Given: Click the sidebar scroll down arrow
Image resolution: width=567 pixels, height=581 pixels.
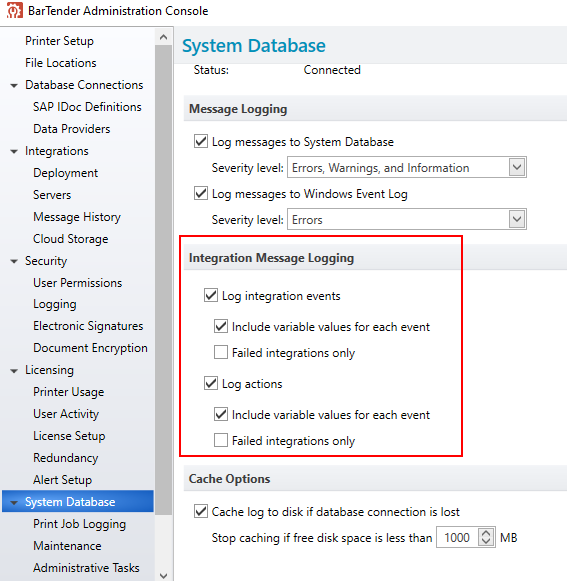Looking at the screenshot, I should tap(163, 575).
